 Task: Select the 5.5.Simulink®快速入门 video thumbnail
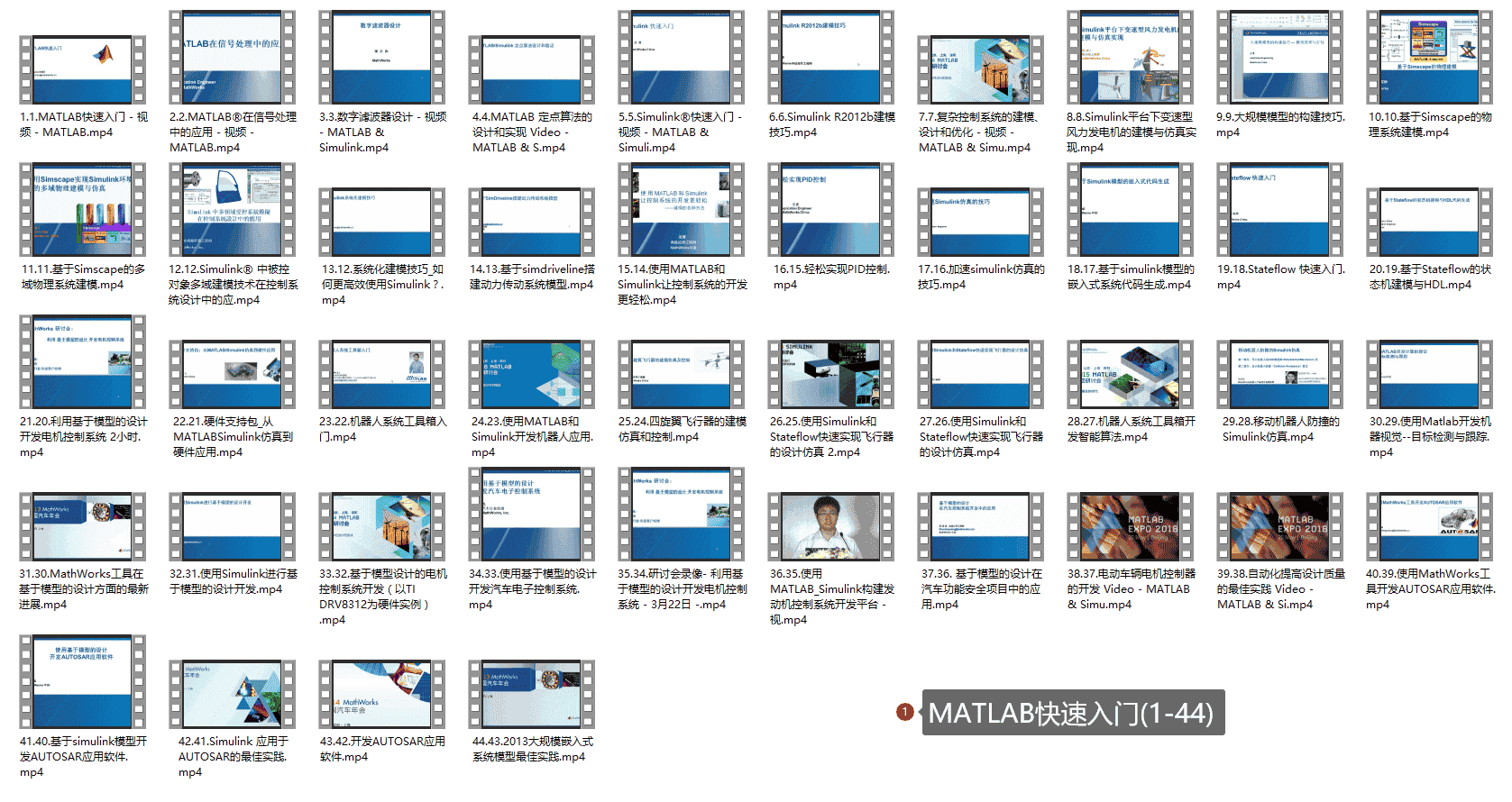point(681,57)
